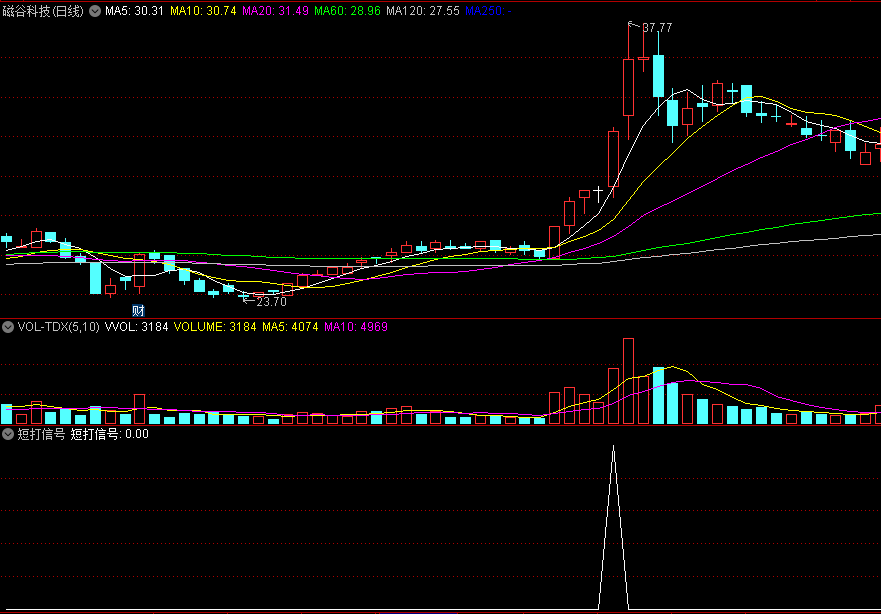The width and height of the screenshot is (881, 614).
Task: Click the peak of the 短打信号 spike
Action: click(x=614, y=447)
